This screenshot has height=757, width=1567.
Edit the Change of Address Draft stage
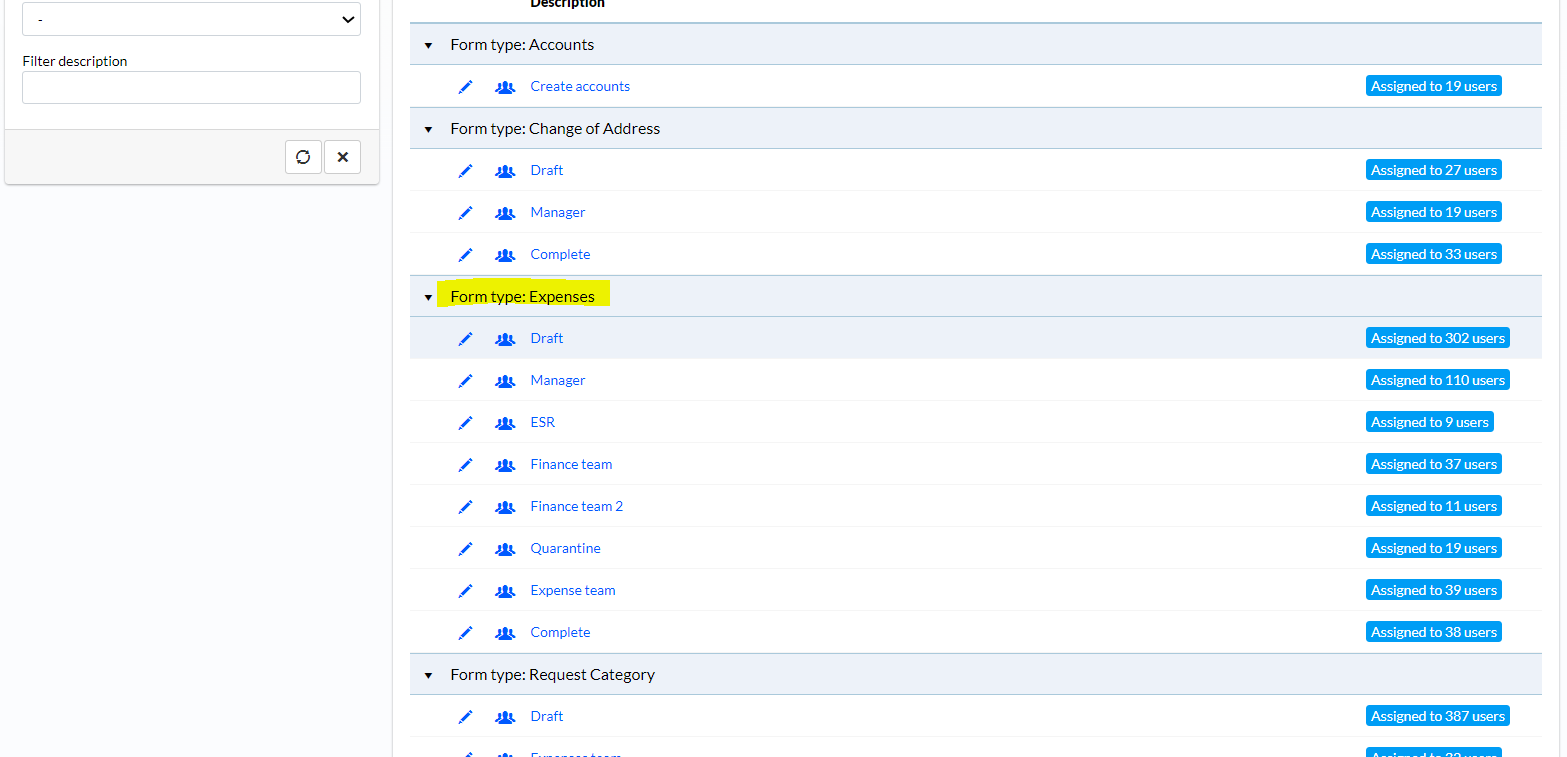tap(465, 171)
